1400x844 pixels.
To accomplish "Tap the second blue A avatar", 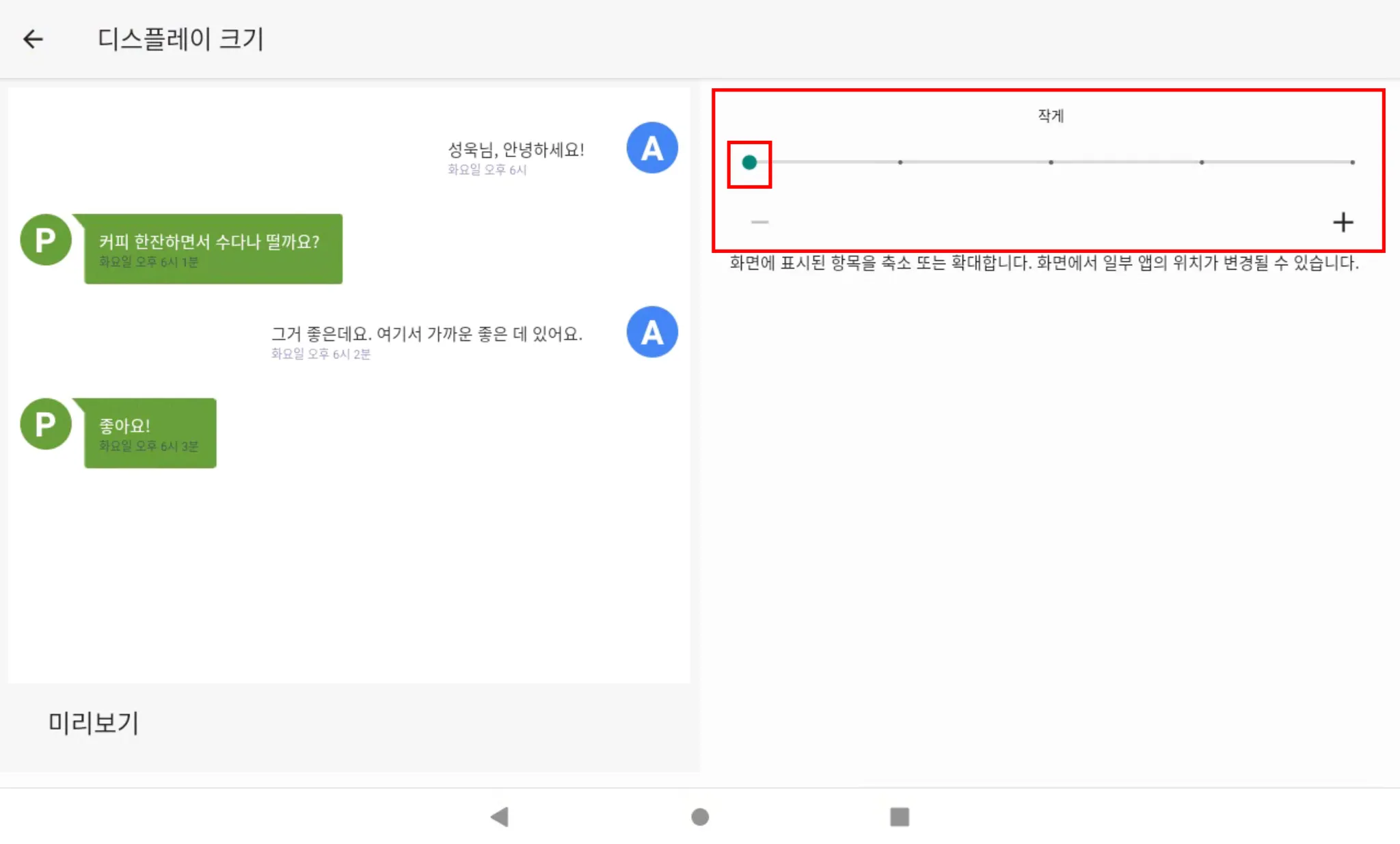I will pyautogui.click(x=652, y=332).
